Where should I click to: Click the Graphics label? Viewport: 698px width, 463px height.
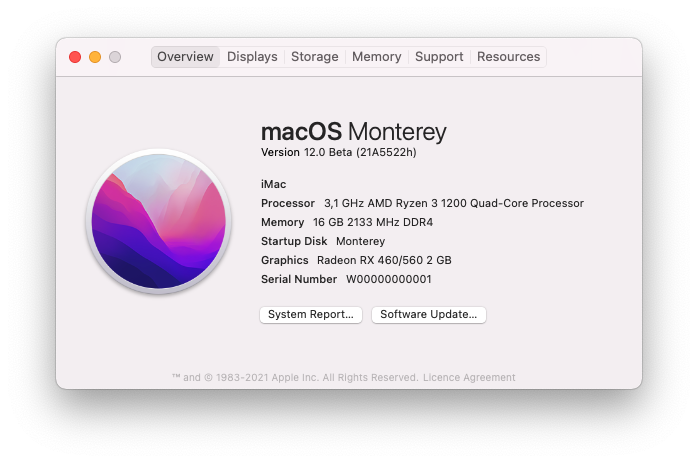click(x=284, y=260)
